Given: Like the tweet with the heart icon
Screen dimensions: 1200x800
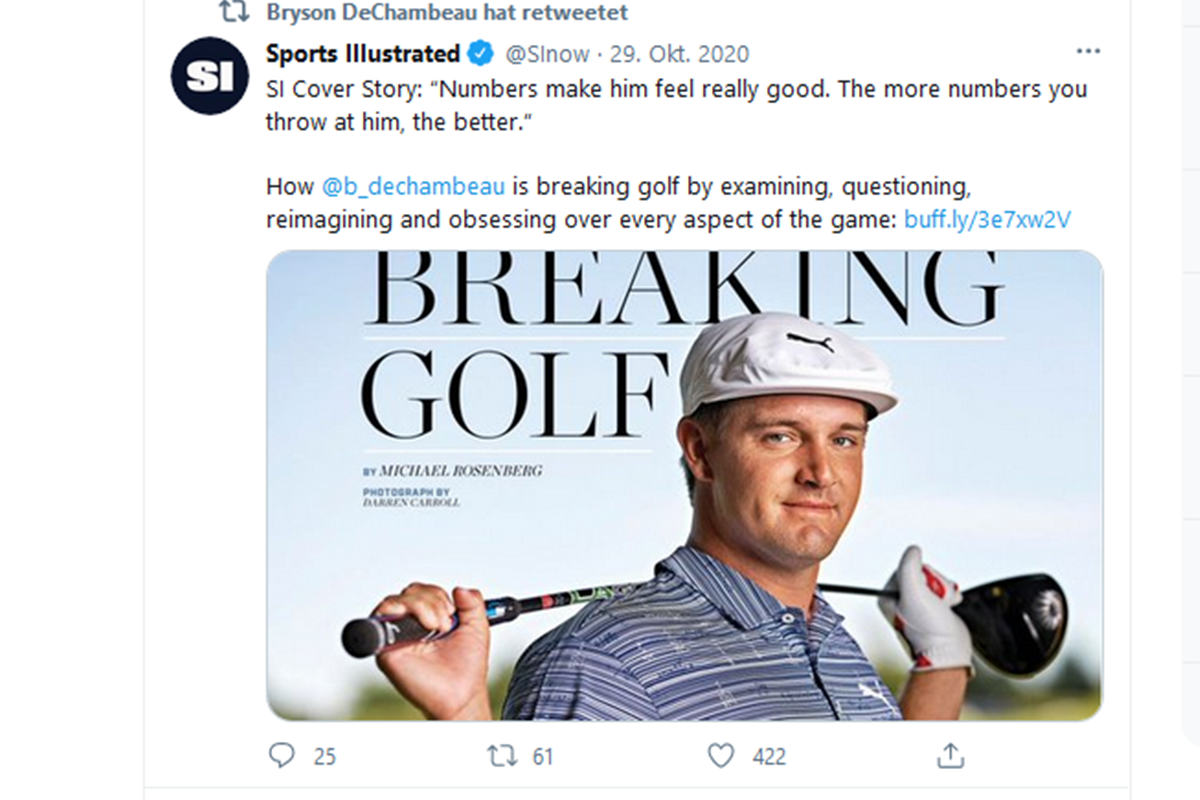Looking at the screenshot, I should pyautogui.click(x=721, y=756).
